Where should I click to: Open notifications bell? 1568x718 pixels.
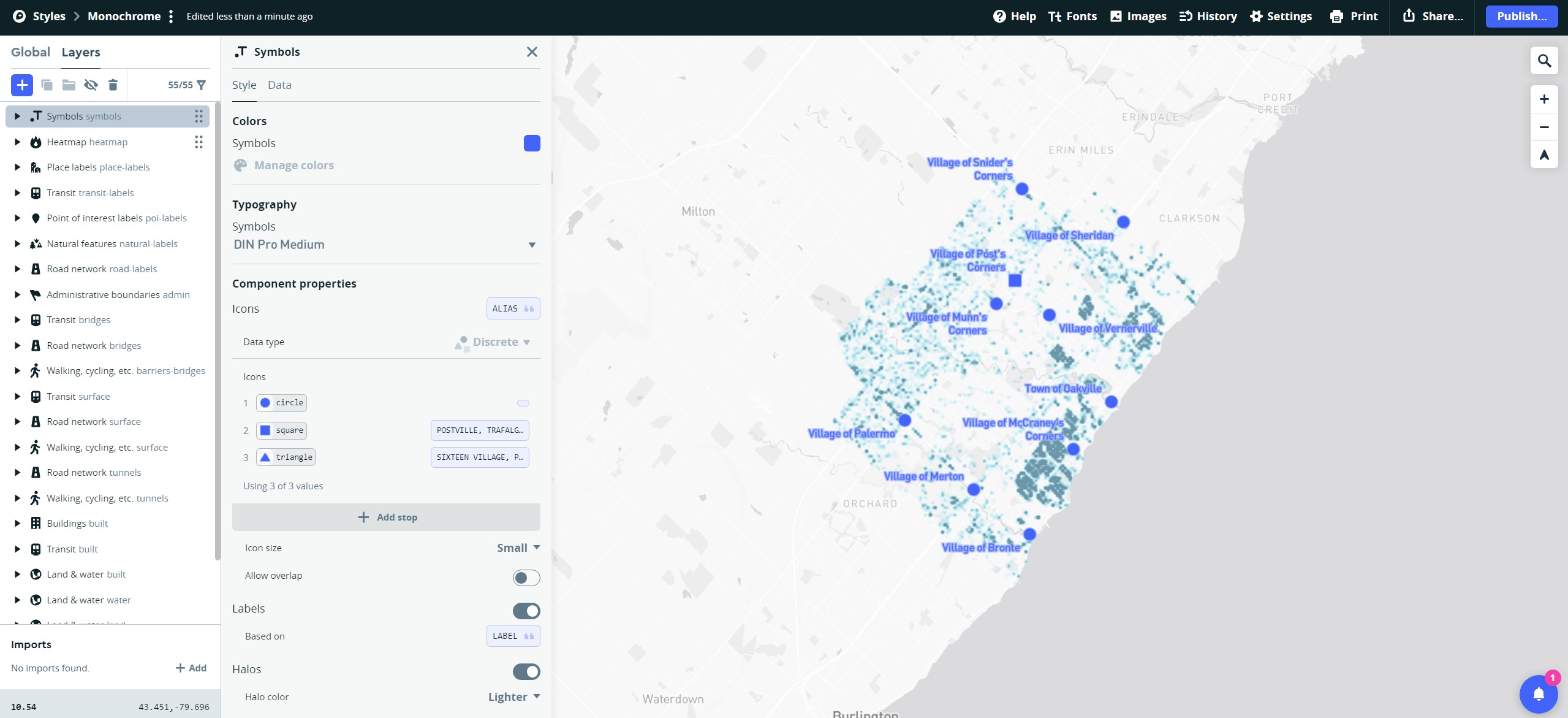pyautogui.click(x=1538, y=693)
